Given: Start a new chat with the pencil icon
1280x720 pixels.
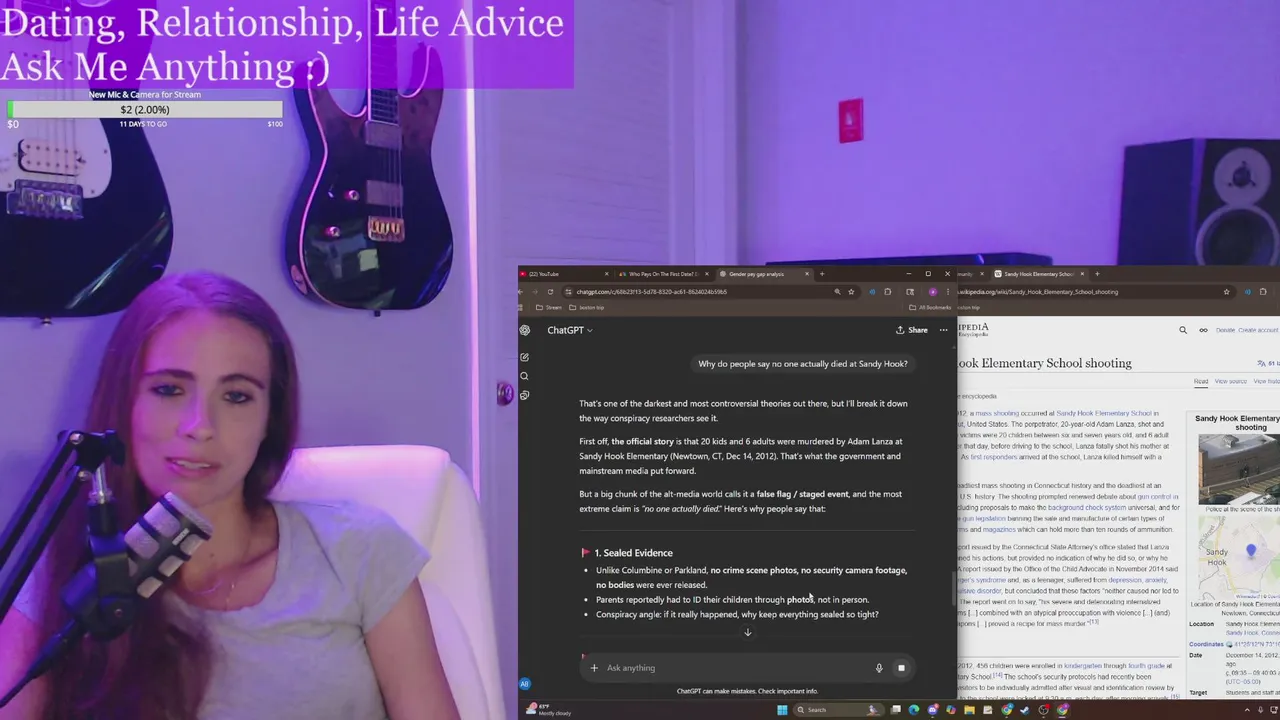Looking at the screenshot, I should click(524, 357).
